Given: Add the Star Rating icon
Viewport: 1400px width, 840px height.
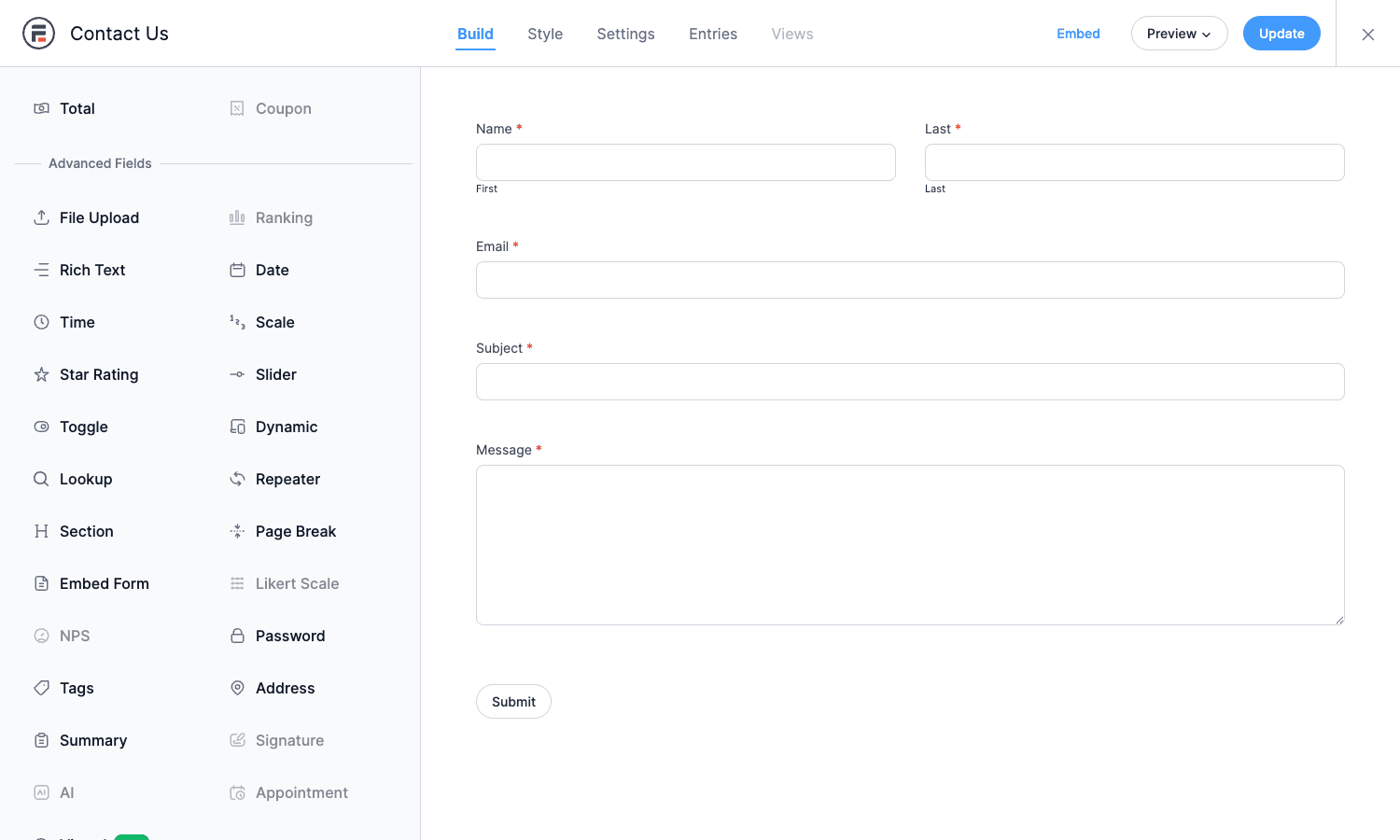Looking at the screenshot, I should click(x=41, y=374).
